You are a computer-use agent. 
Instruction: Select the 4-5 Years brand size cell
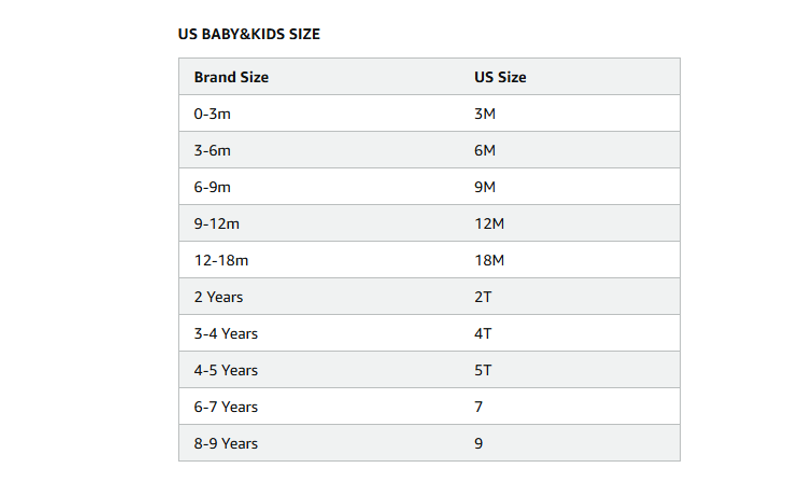click(x=225, y=370)
